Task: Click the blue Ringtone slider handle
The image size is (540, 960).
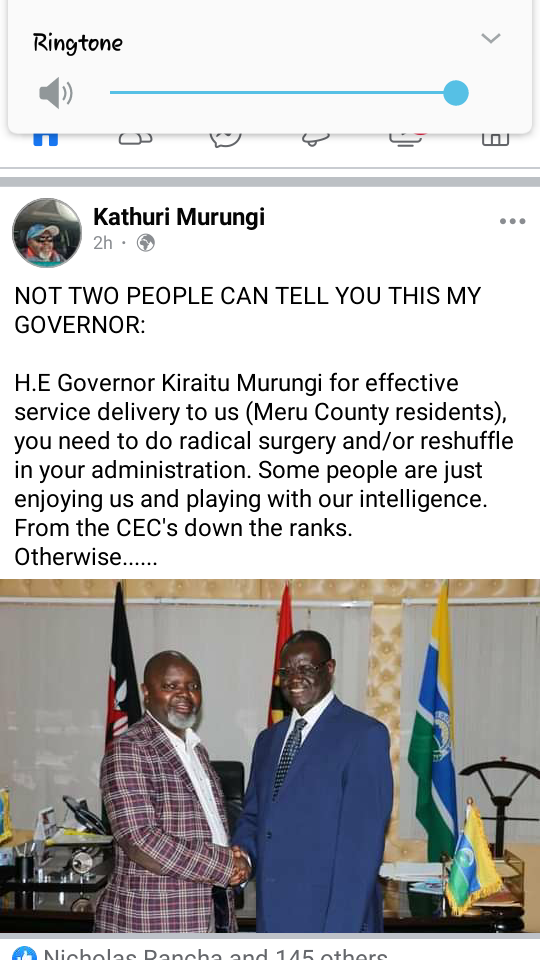Action: pyautogui.click(x=456, y=93)
